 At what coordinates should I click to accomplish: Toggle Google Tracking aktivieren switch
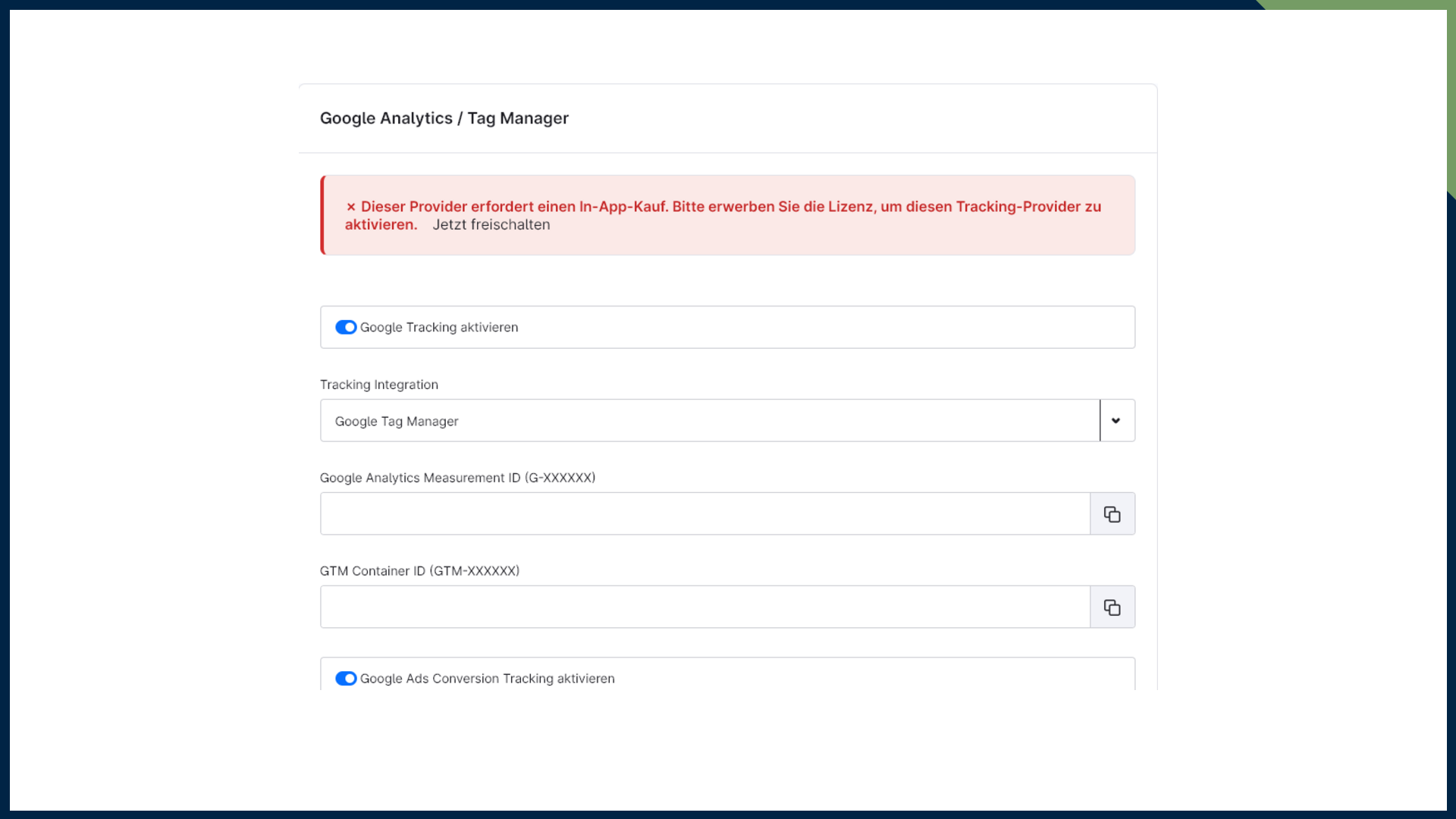point(346,328)
